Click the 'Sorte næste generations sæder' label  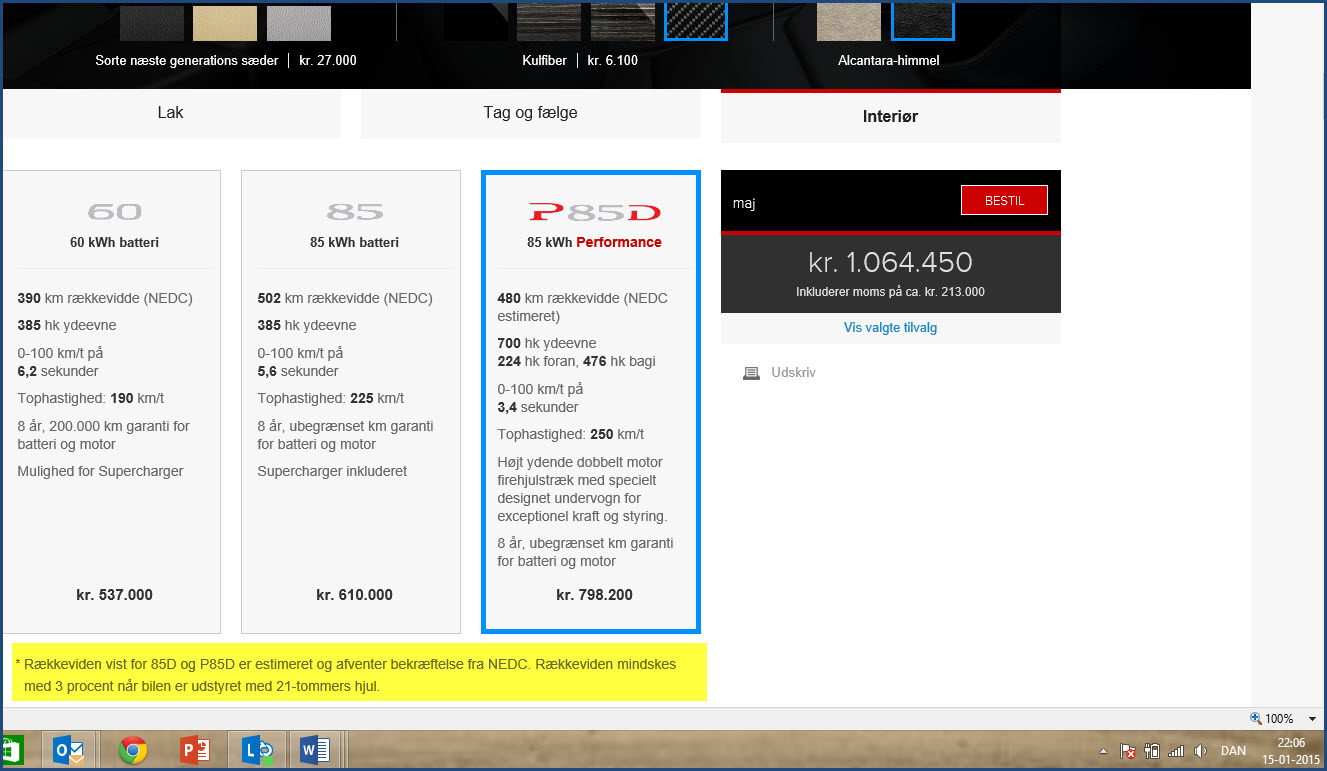pyautogui.click(x=187, y=60)
